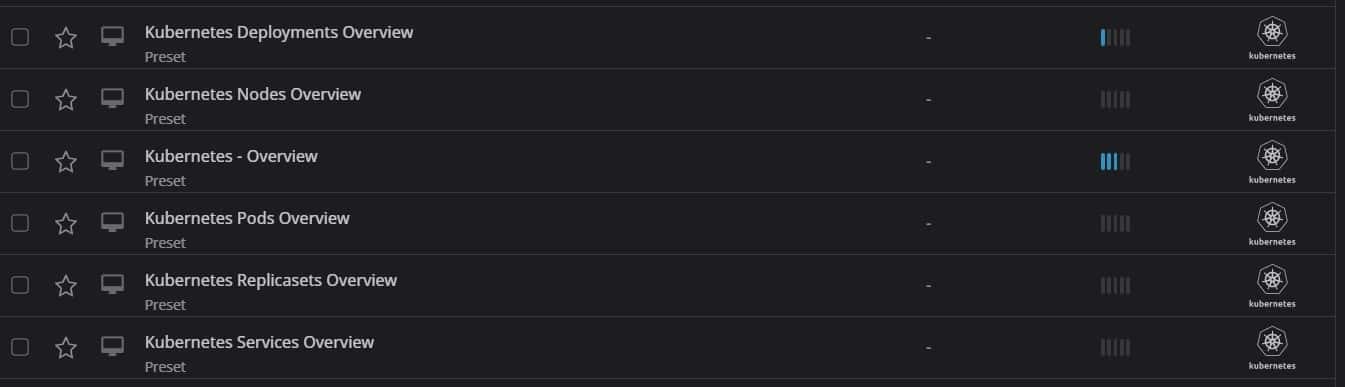Screen dimensions: 1345x387
Task: Click popularity bars for Kubernetes - Overview
Action: point(1115,162)
